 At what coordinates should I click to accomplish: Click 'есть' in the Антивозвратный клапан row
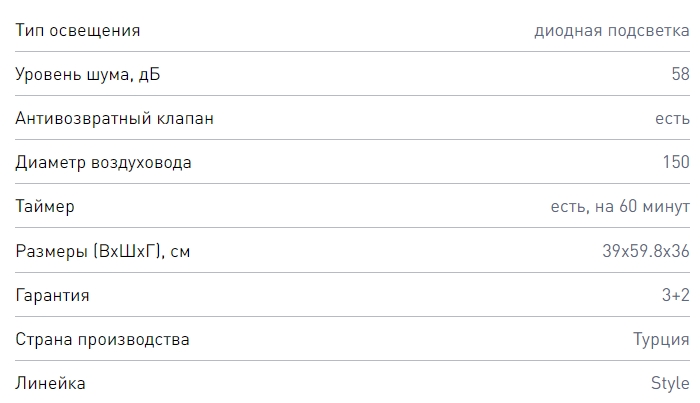tap(672, 118)
